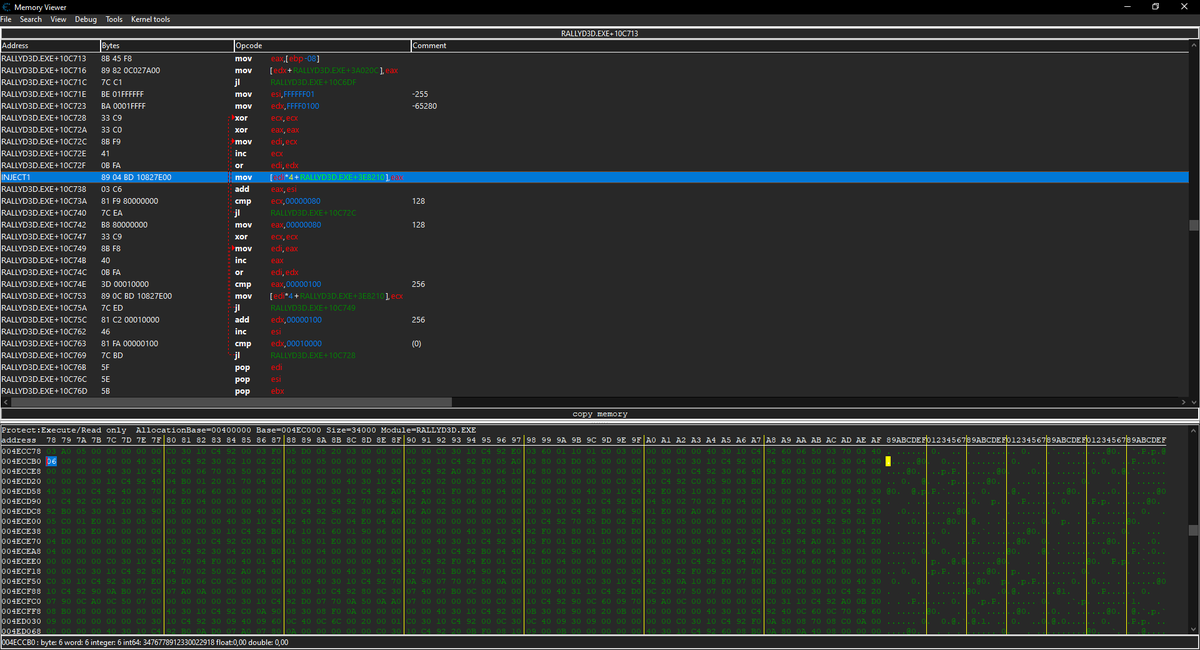
Task: Click the RALLYD3D.EXE+10C713 location header bar
Action: (x=600, y=33)
